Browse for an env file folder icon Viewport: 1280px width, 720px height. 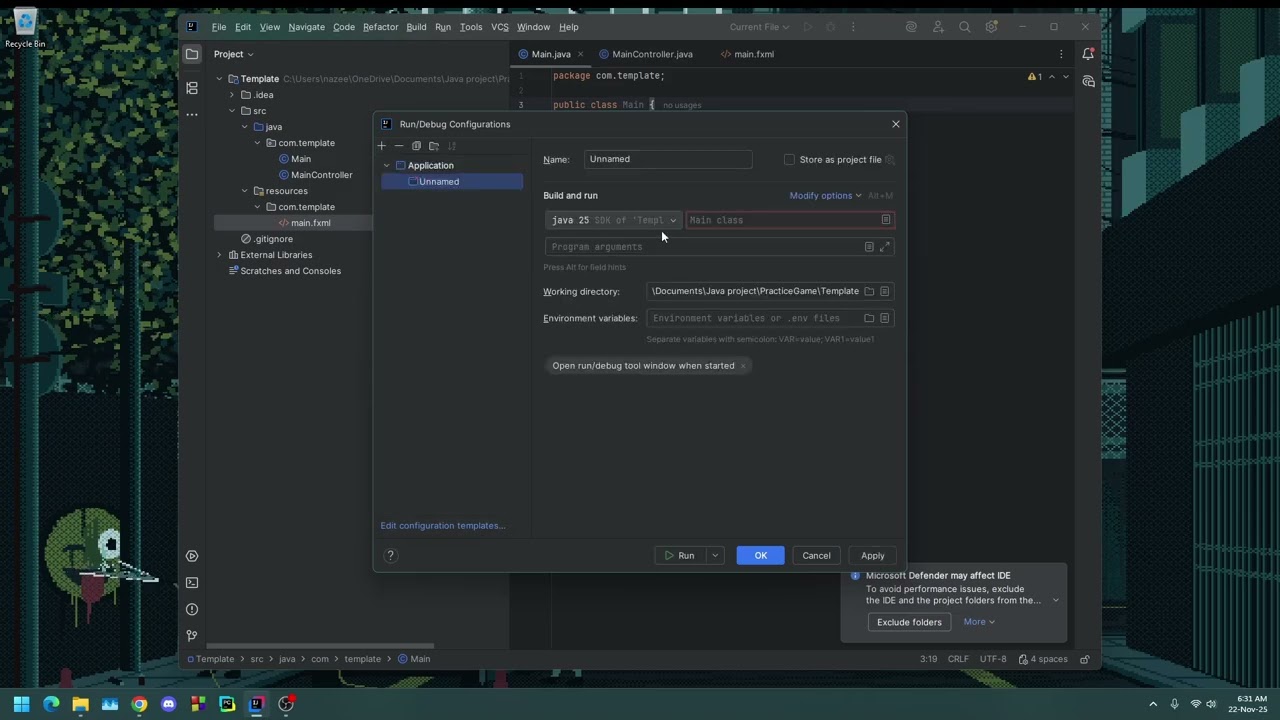869,318
